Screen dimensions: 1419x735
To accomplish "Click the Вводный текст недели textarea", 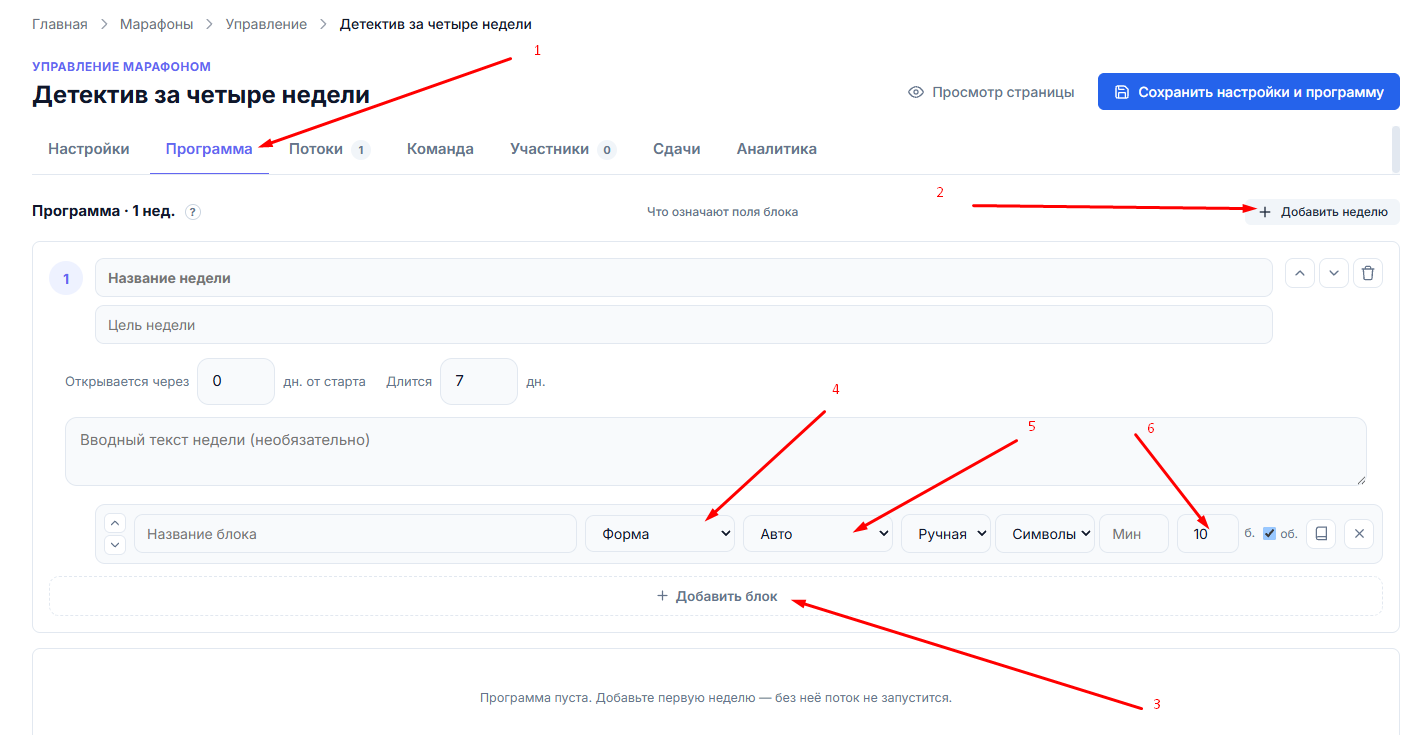I will click(716, 451).
